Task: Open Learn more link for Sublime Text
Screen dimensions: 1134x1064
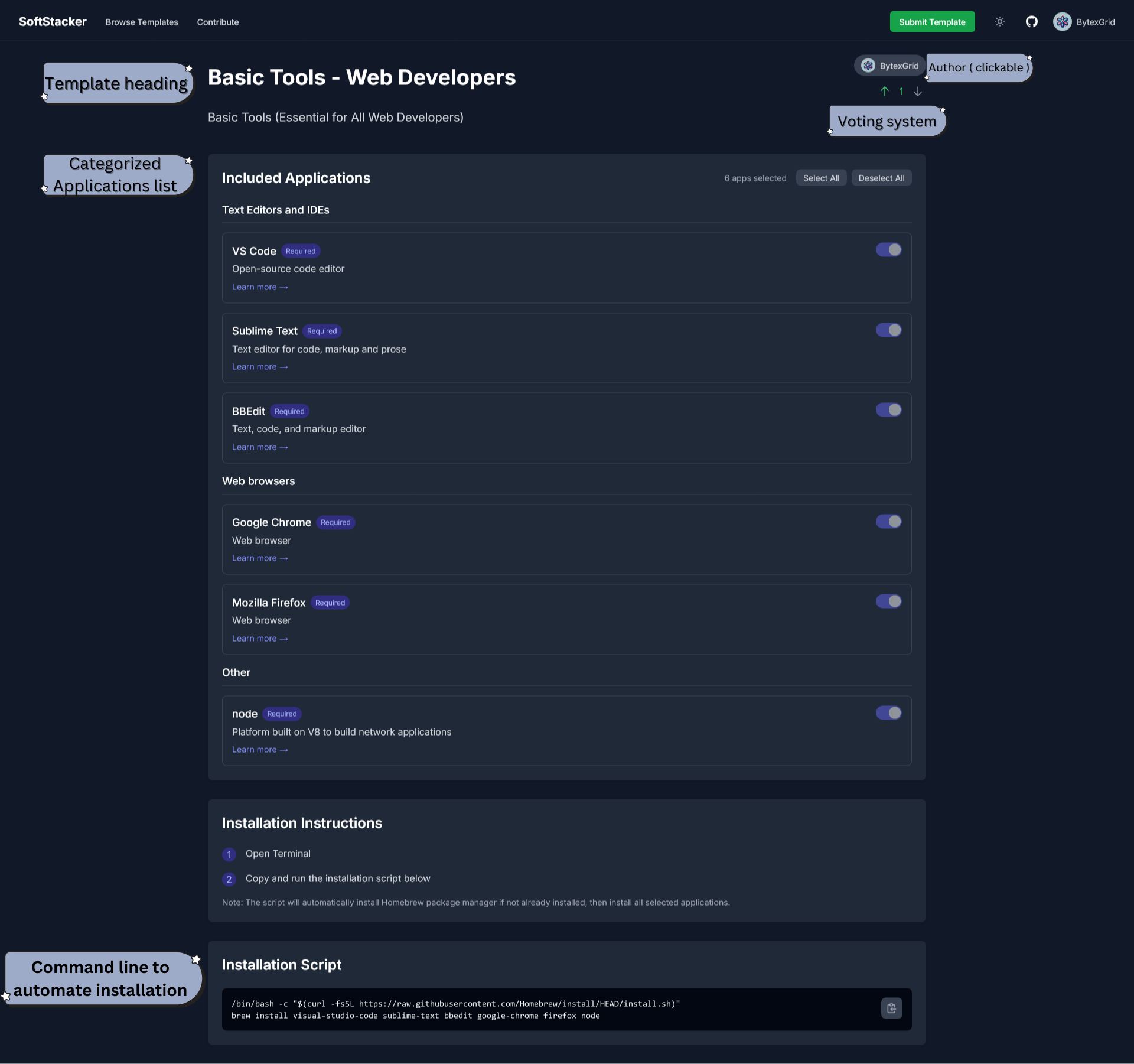Action: 260,367
